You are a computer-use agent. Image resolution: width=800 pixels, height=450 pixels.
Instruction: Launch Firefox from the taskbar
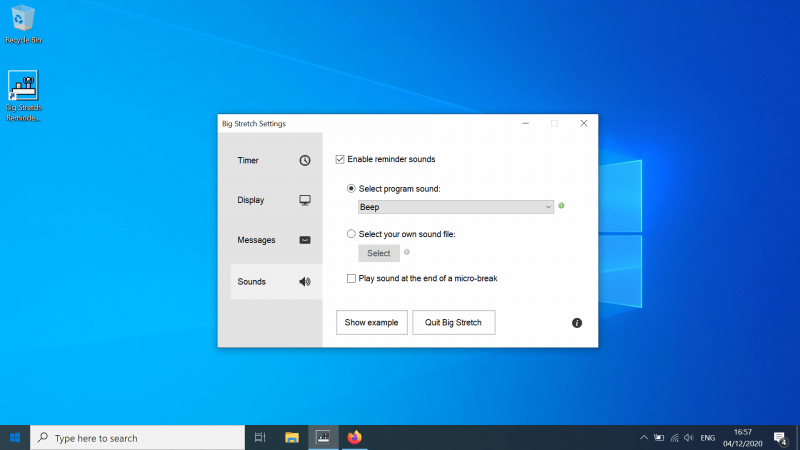coord(354,438)
